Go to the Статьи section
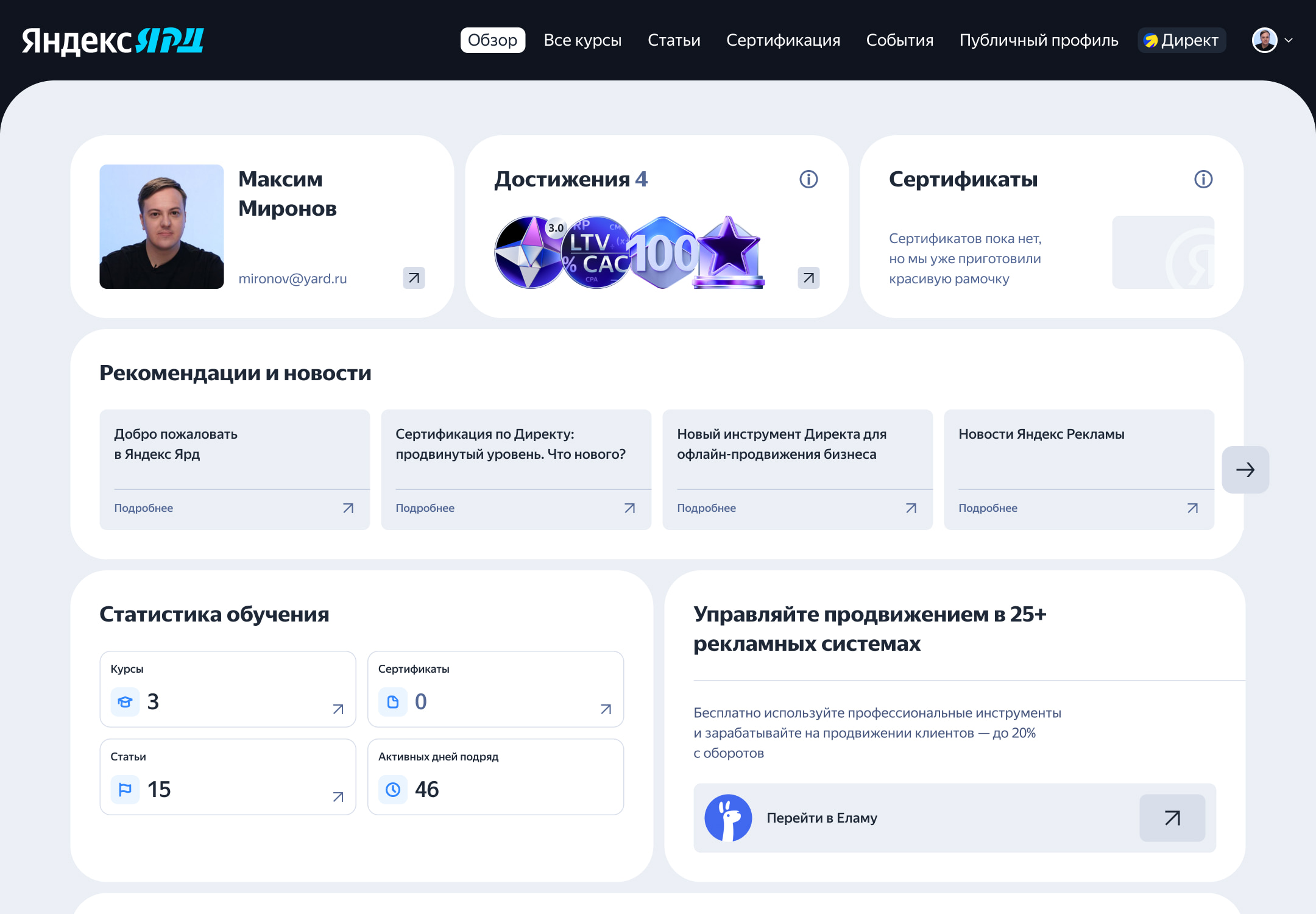 click(674, 40)
